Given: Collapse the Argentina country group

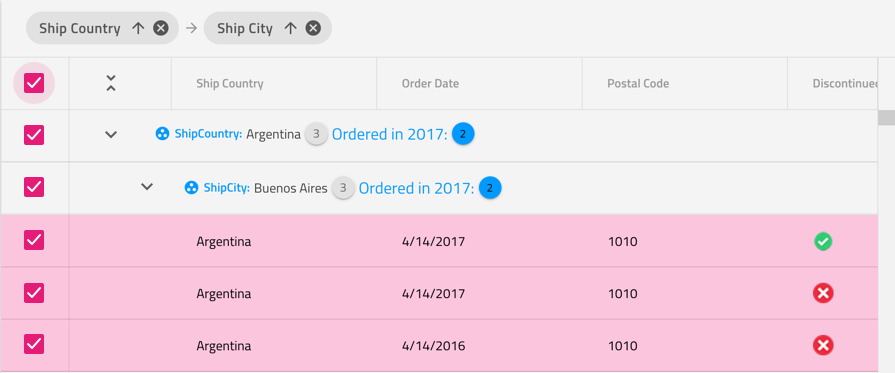Looking at the screenshot, I should click(x=111, y=135).
